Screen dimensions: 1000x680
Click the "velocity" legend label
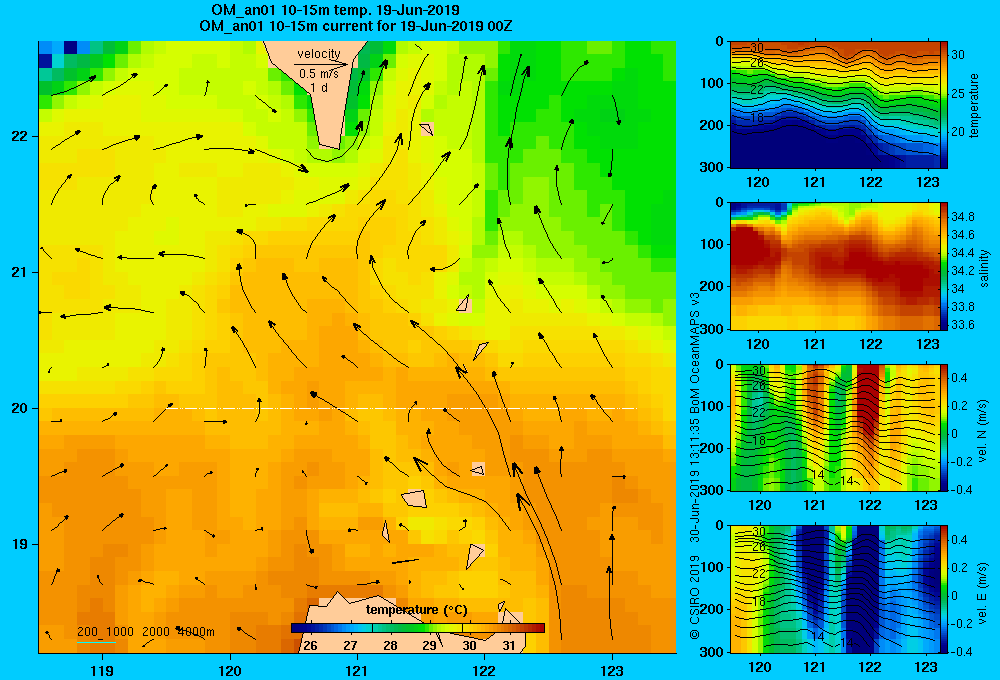318,54
